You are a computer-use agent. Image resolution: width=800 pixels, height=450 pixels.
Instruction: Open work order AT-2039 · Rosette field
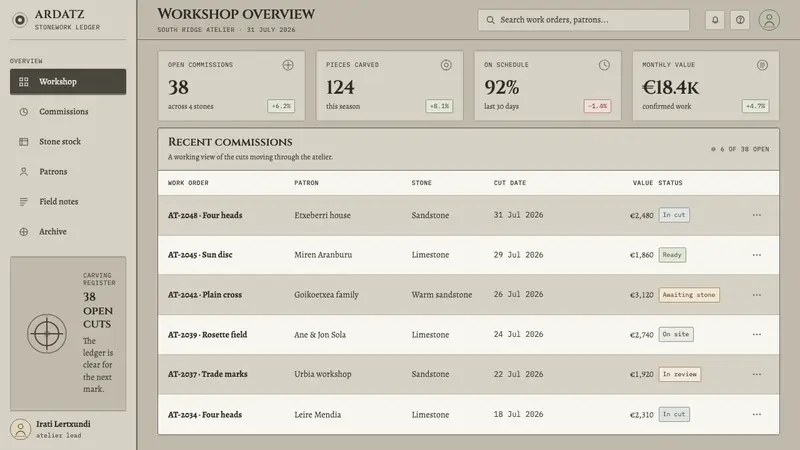coord(207,335)
